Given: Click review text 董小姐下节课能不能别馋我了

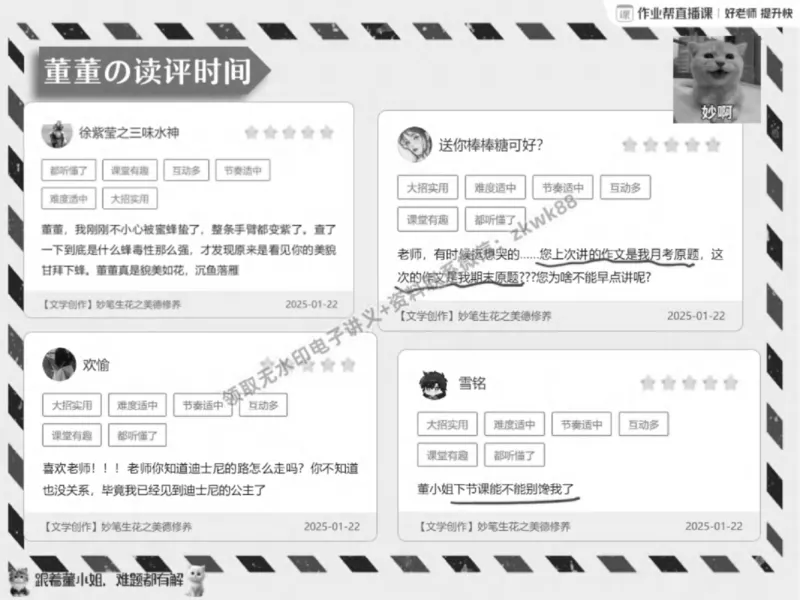Looking at the screenshot, I should click(495, 489).
